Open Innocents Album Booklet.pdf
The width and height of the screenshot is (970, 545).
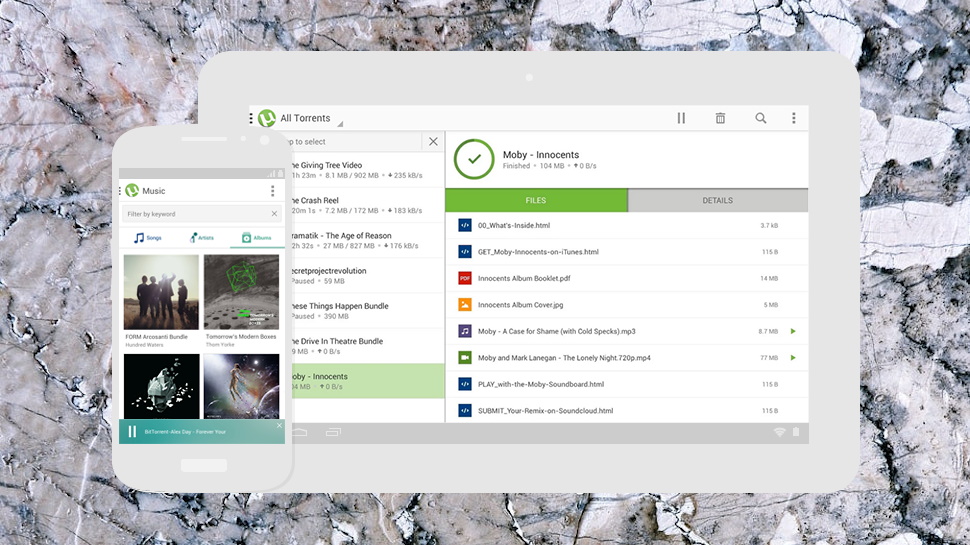pyautogui.click(x=627, y=278)
